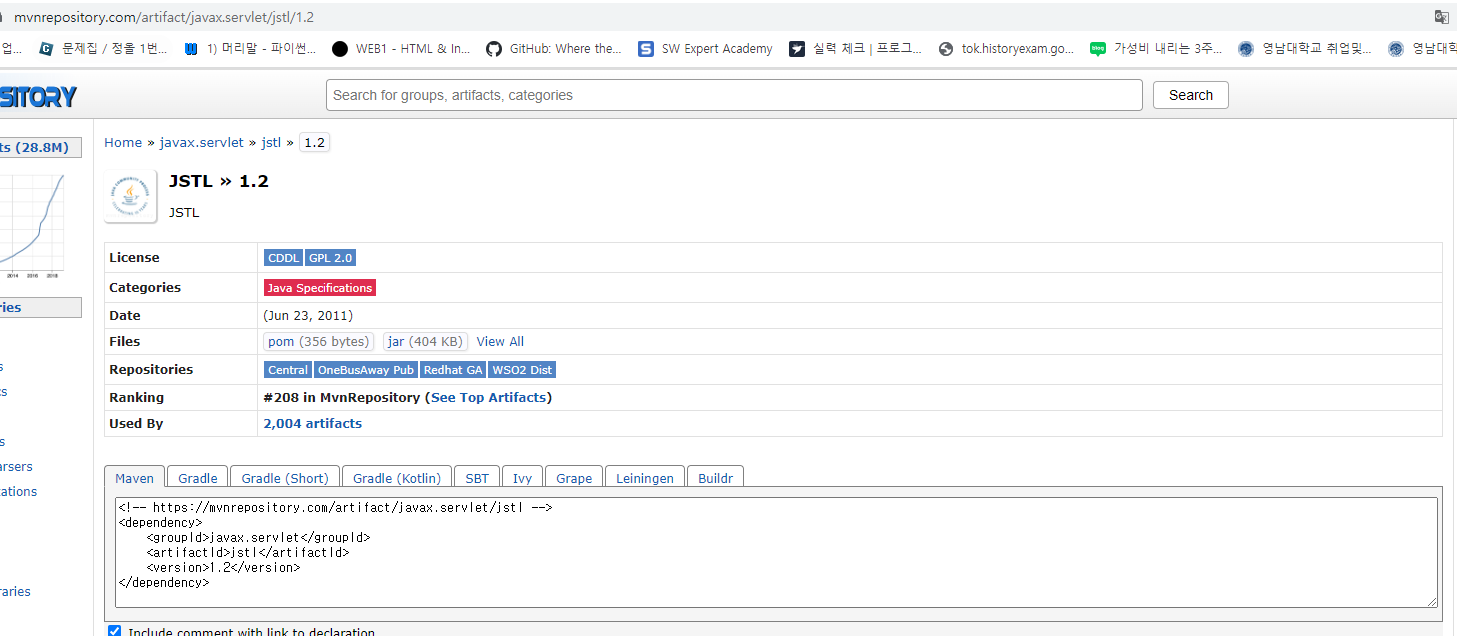Download the pom (356 bytes) file

point(319,342)
